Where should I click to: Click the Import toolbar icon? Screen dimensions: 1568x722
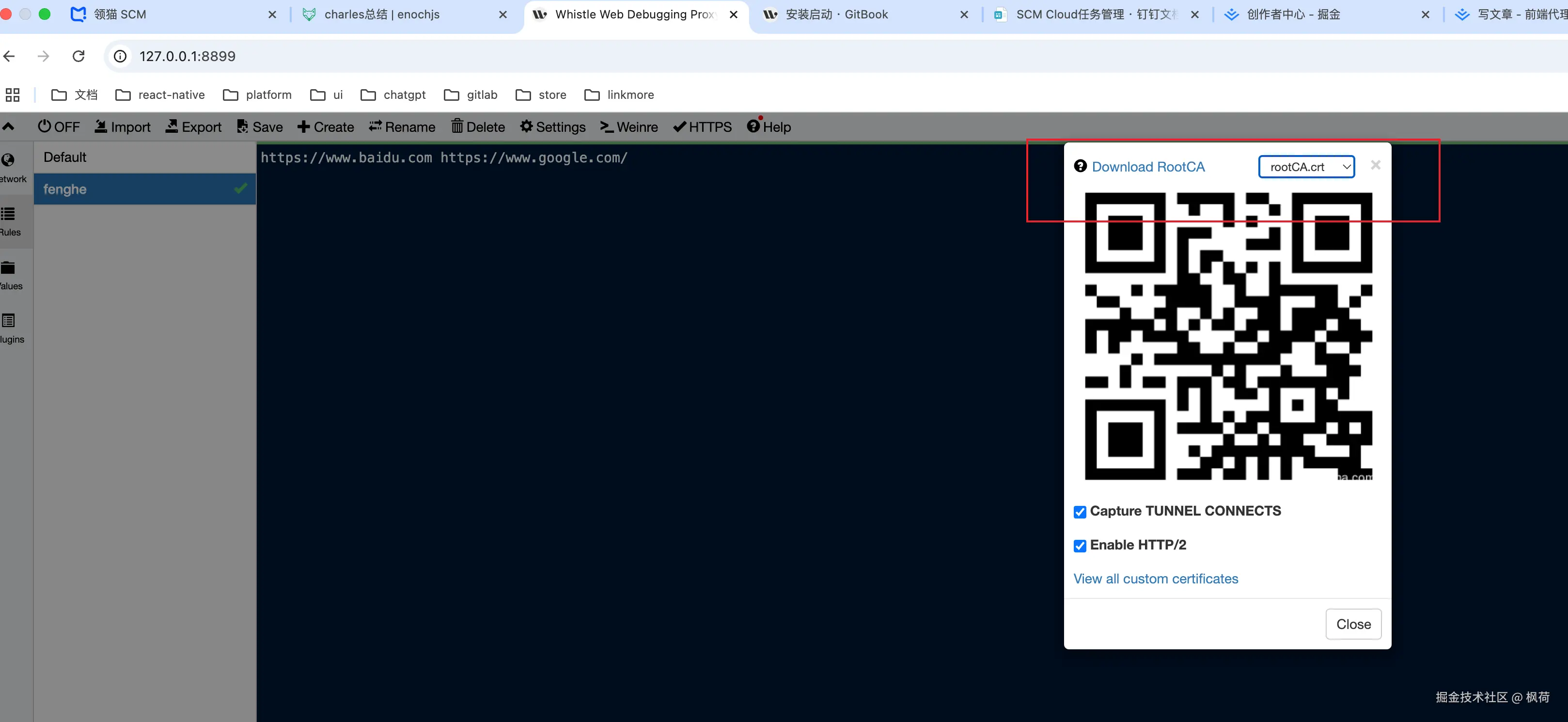point(101,126)
